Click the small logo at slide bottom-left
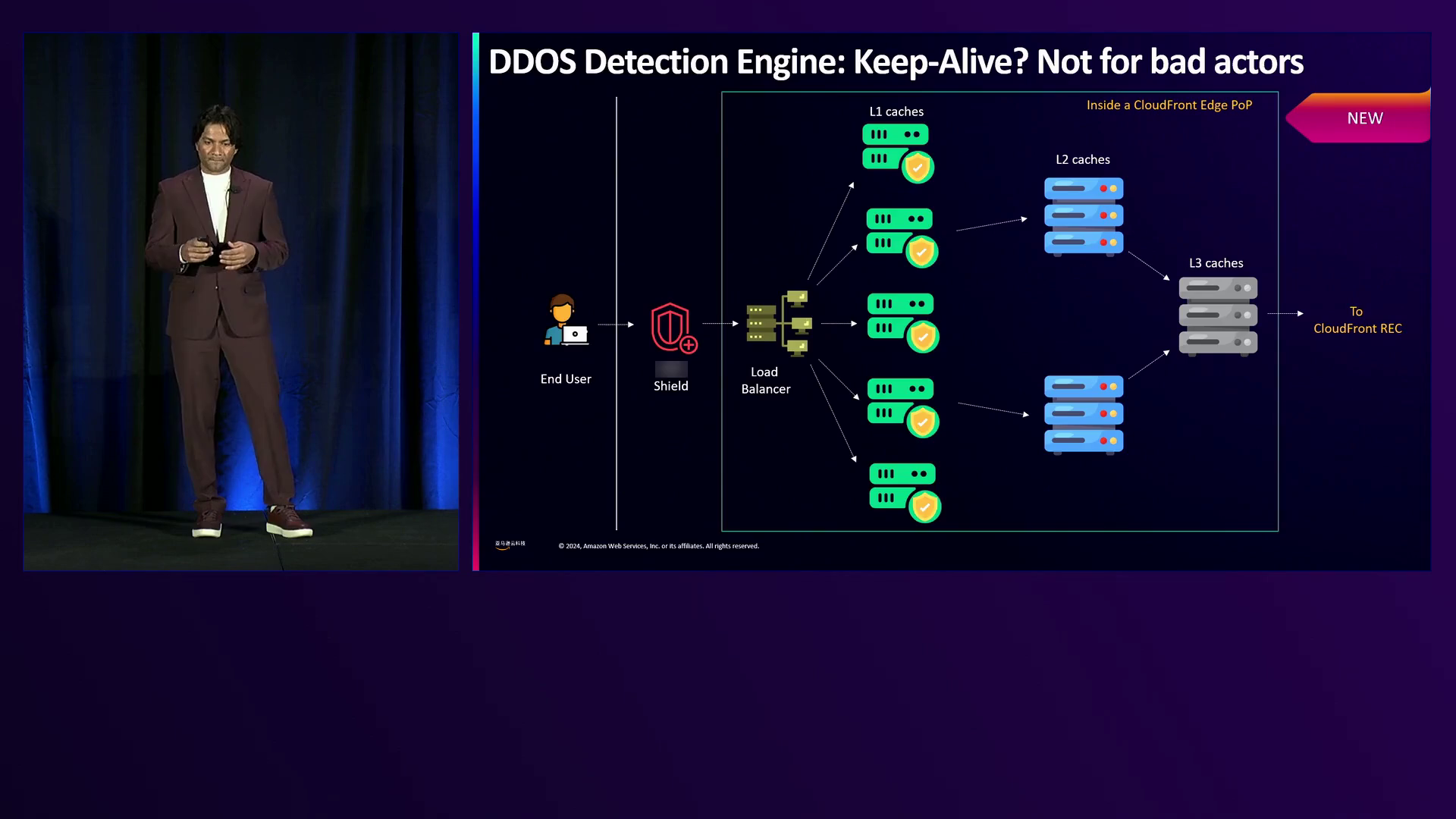The height and width of the screenshot is (819, 1456). tap(510, 544)
